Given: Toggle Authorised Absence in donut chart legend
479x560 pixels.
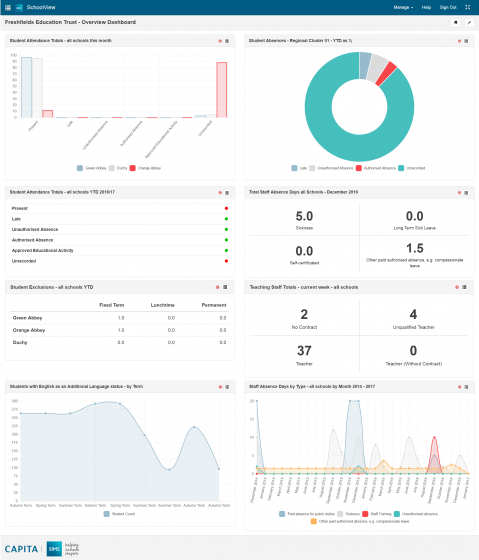Looking at the screenshot, I should coord(376,168).
